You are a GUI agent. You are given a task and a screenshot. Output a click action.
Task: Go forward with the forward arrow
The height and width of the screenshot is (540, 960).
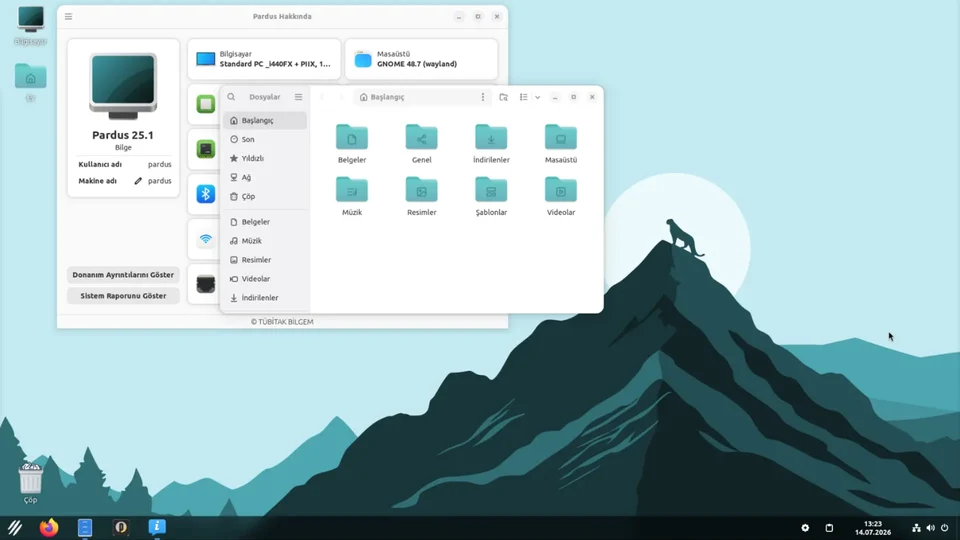coord(342,97)
